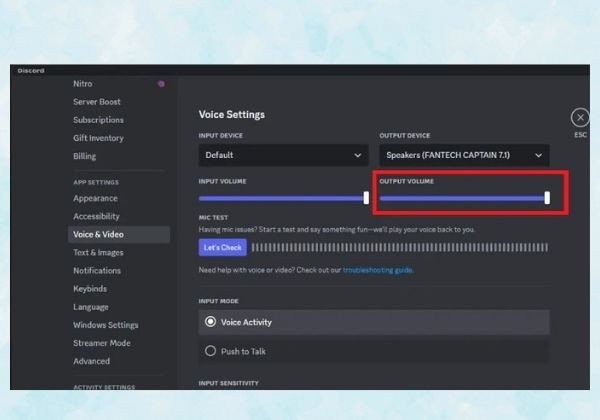
Task: Click middle of Output Volume track
Action: 463,199
